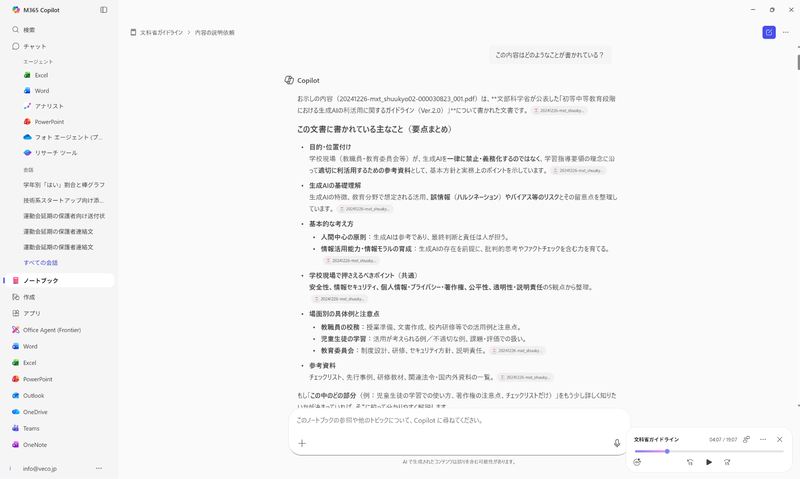Open conversation 学年別「はい」割合と棒グラフ

click(65, 185)
